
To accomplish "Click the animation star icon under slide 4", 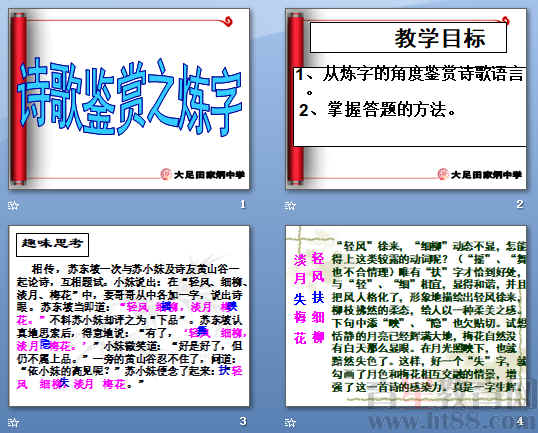I will (x=290, y=422).
